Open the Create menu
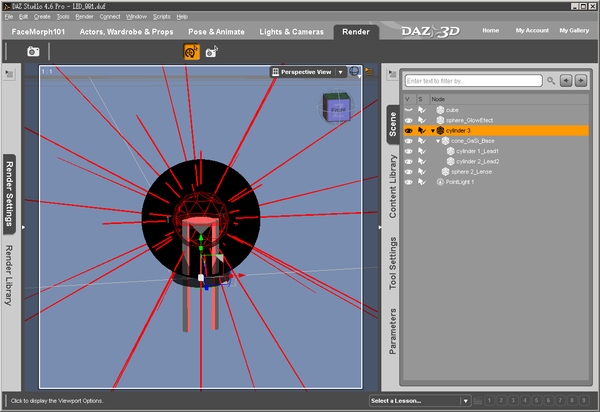 [x=42, y=17]
